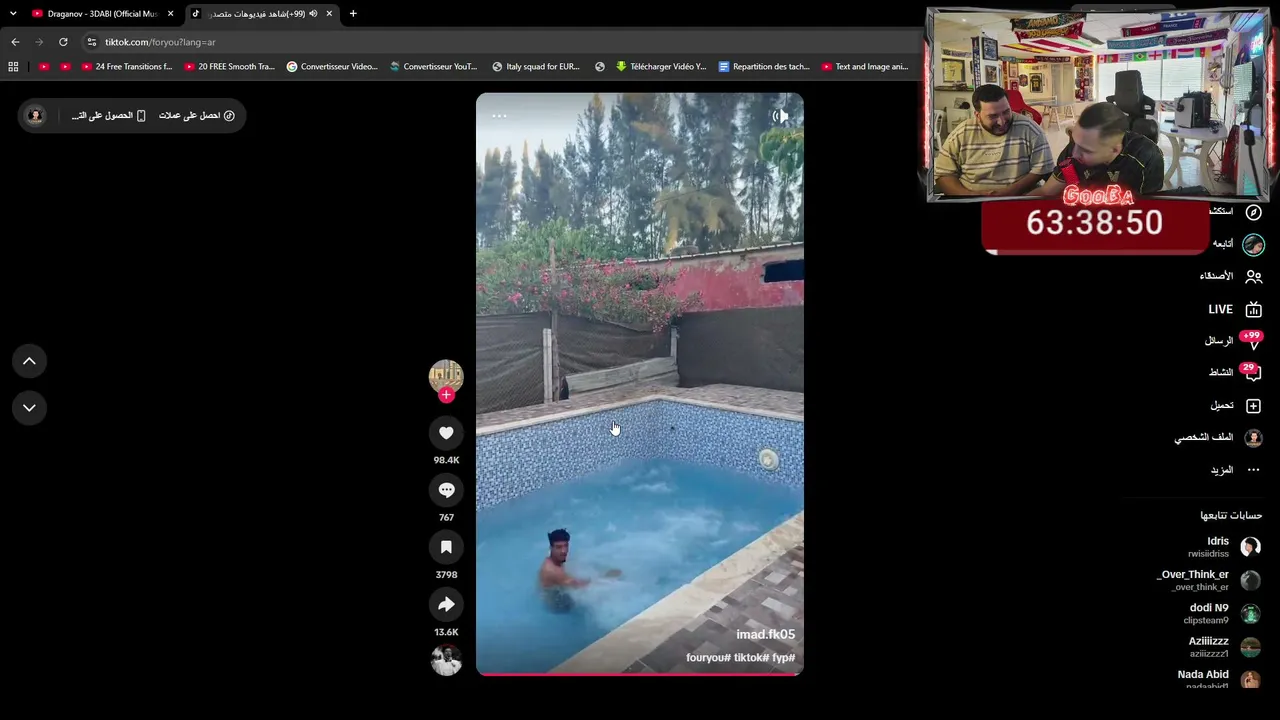This screenshot has height=720, width=1280.
Task: Open the 24 Free Transitions bookmark
Action: [127, 67]
